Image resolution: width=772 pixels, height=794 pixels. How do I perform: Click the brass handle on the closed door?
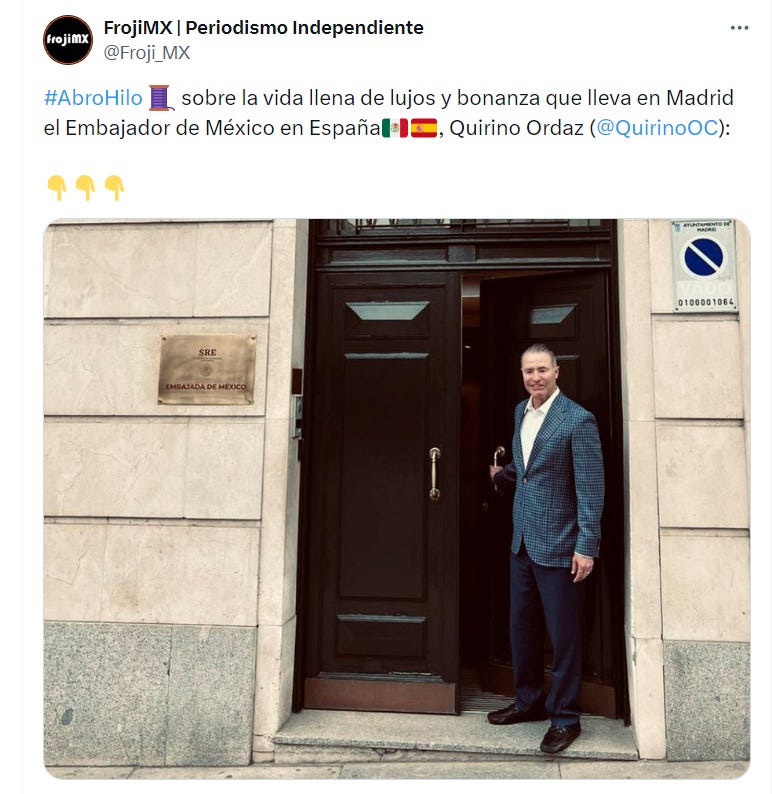[434, 474]
